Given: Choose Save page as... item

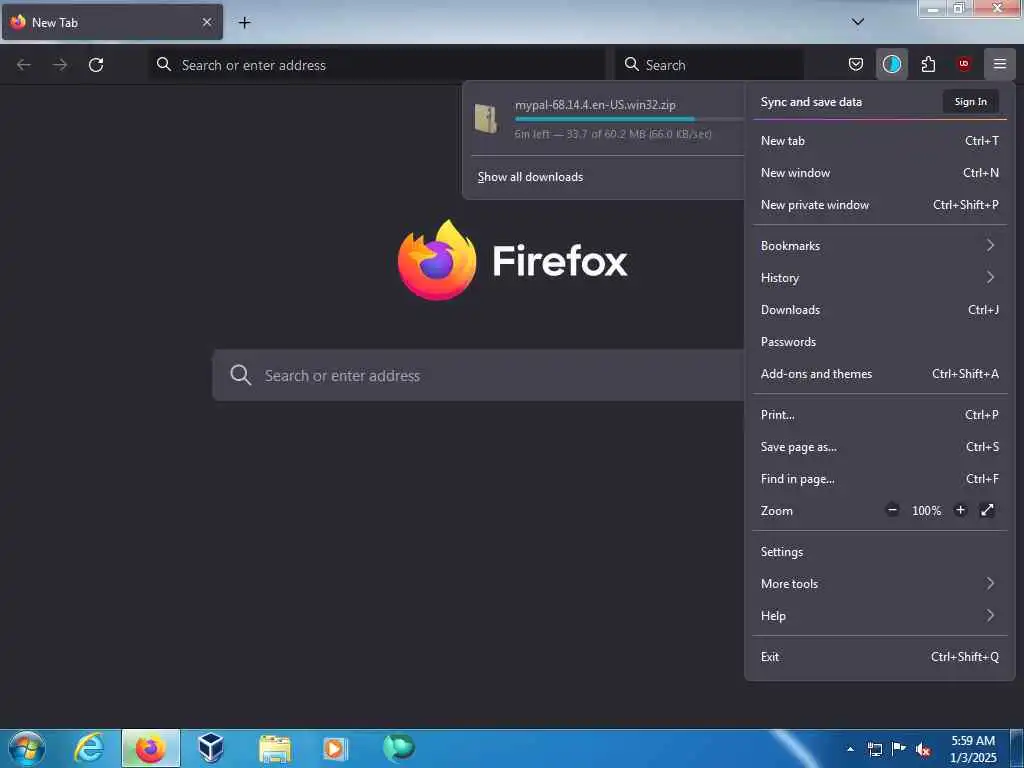Looking at the screenshot, I should tap(880, 447).
